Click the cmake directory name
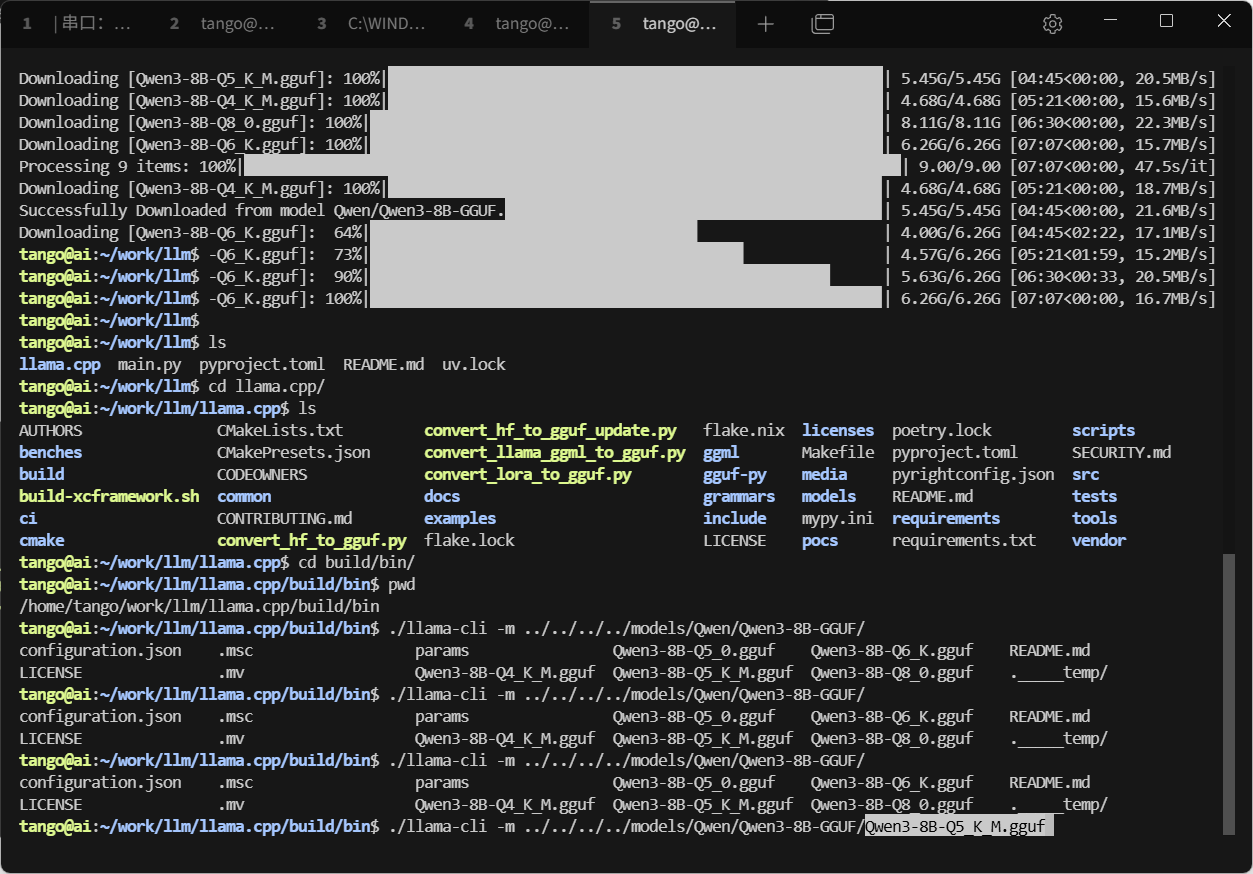This screenshot has width=1253, height=874. pyautogui.click(x=42, y=540)
